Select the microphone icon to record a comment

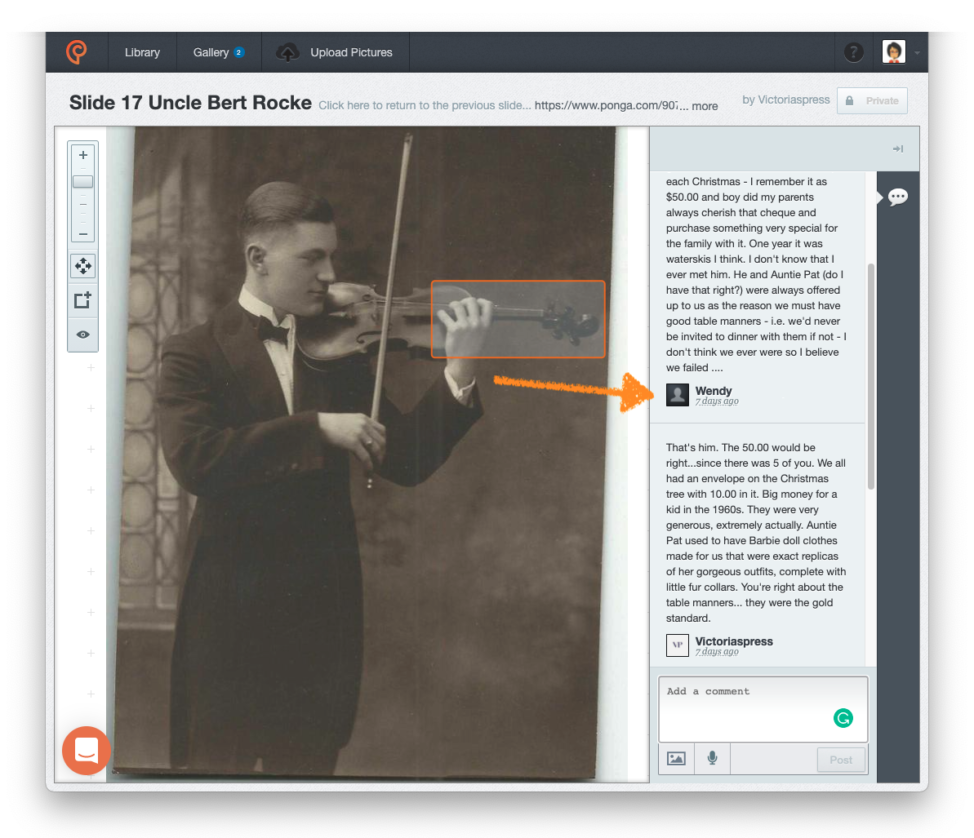[712, 758]
